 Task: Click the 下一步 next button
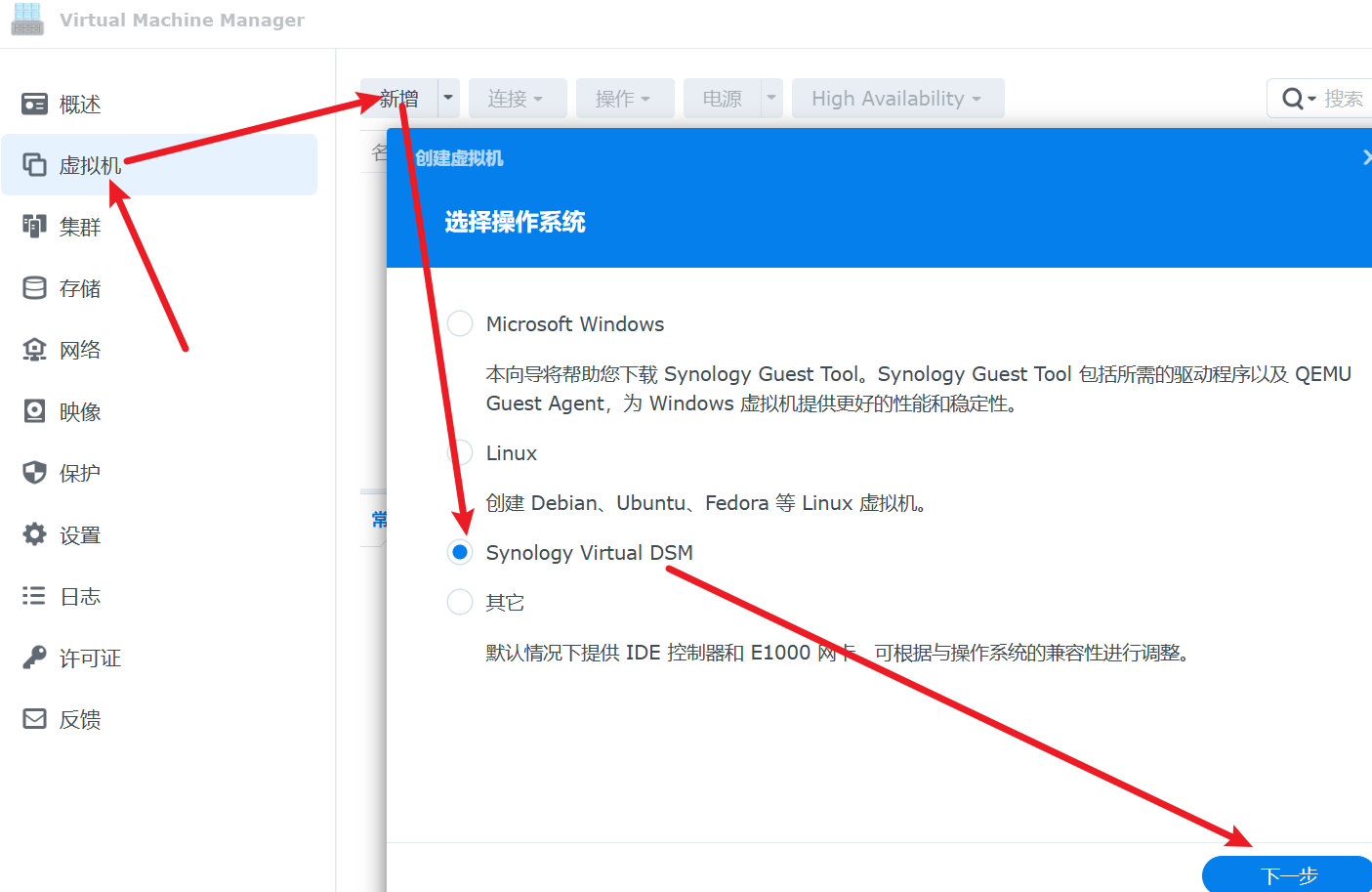(x=1288, y=874)
